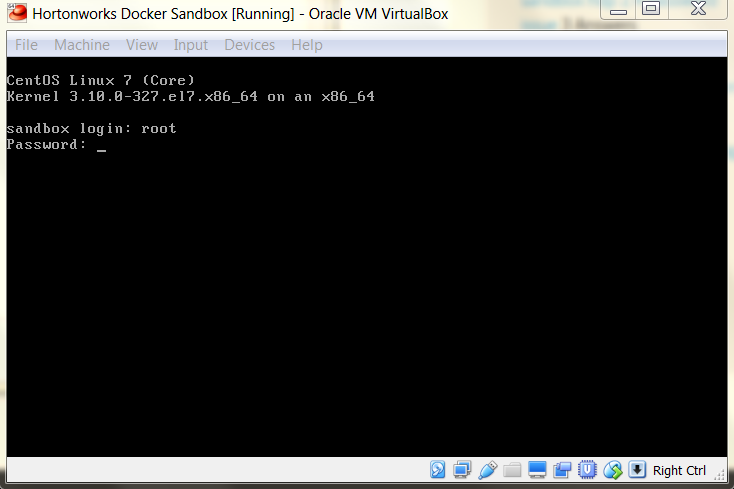The image size is (734, 489).
Task: Click the 'sandbox login: root' line
Action: [91, 128]
